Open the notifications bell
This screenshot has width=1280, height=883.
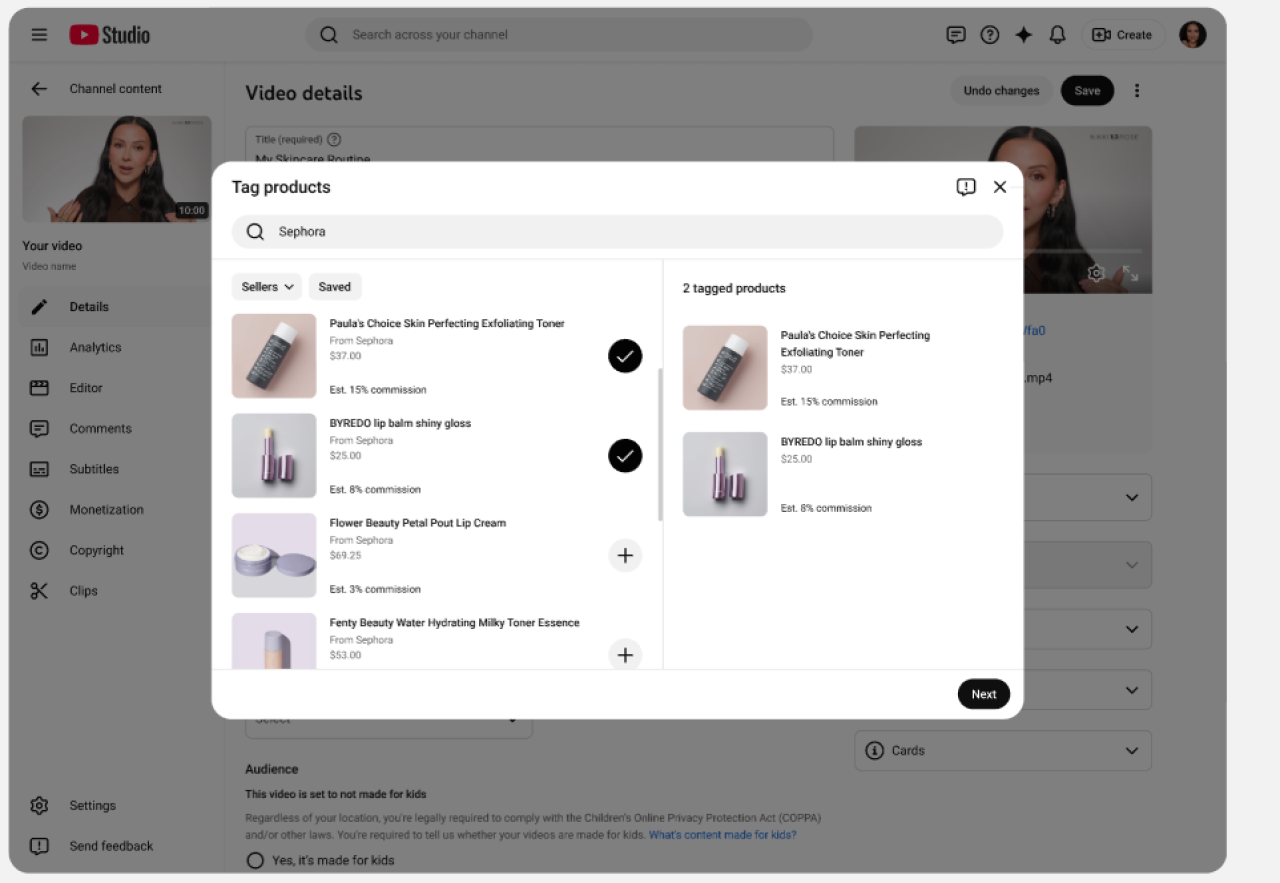[x=1058, y=35]
